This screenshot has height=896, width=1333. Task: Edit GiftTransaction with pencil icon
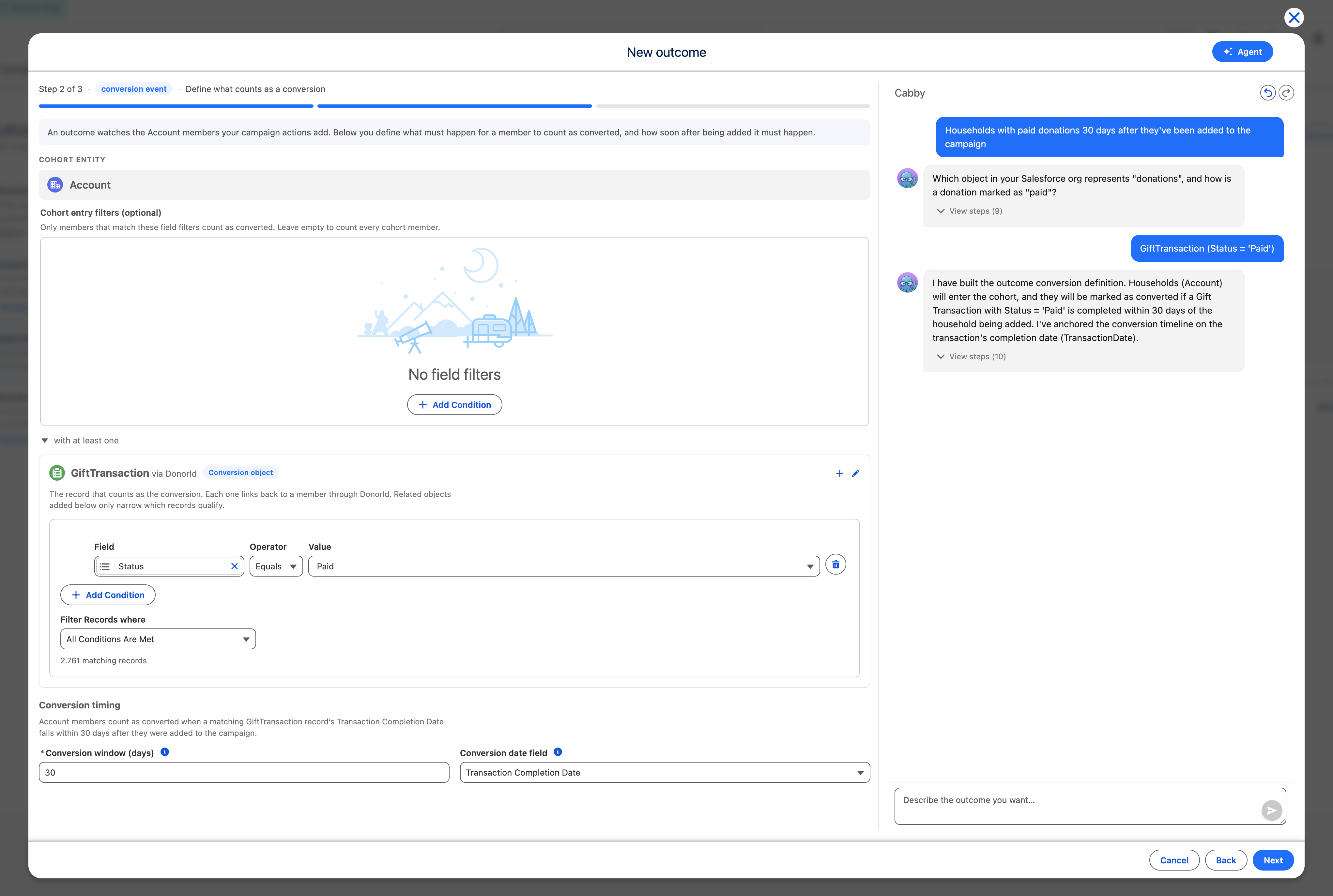855,473
